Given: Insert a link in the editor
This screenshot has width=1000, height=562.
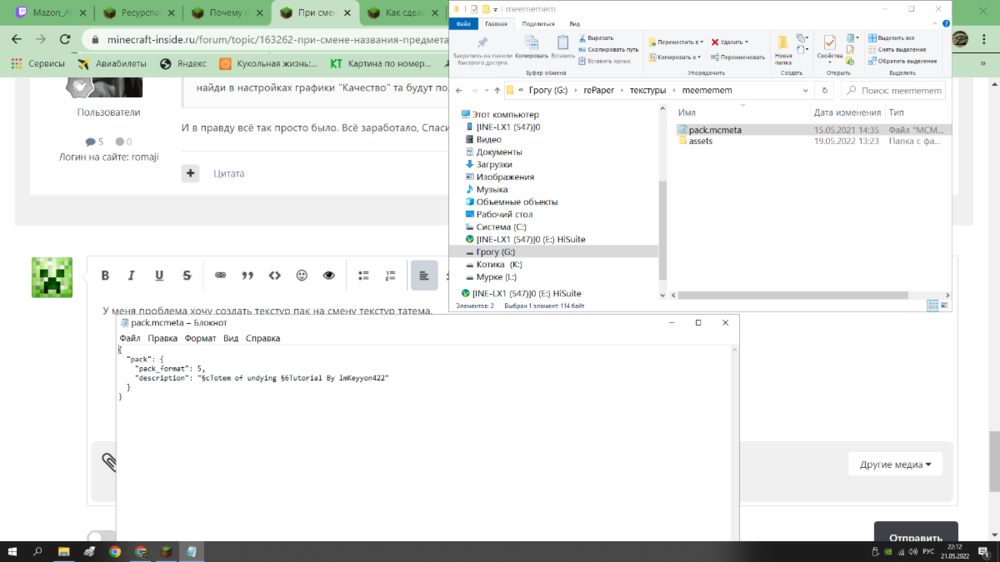Looking at the screenshot, I should [220, 276].
